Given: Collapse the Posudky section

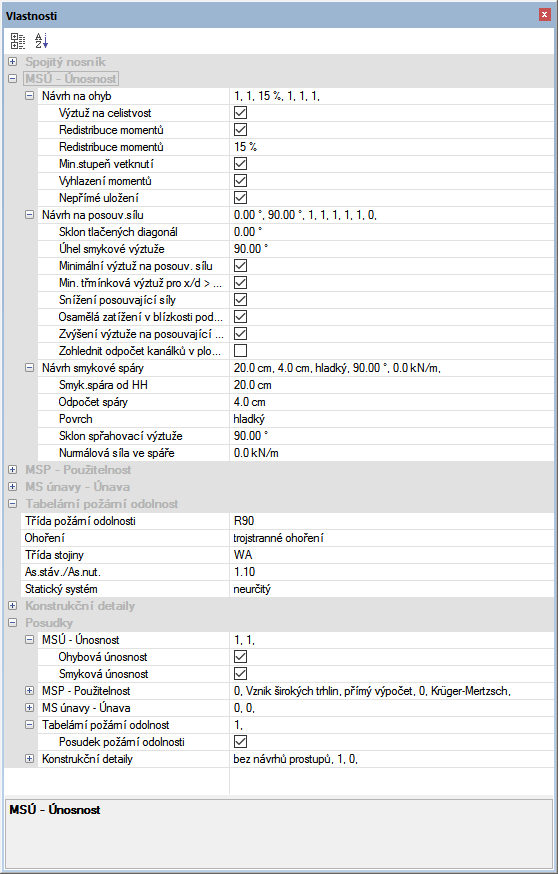Looking at the screenshot, I should tap(13, 623).
